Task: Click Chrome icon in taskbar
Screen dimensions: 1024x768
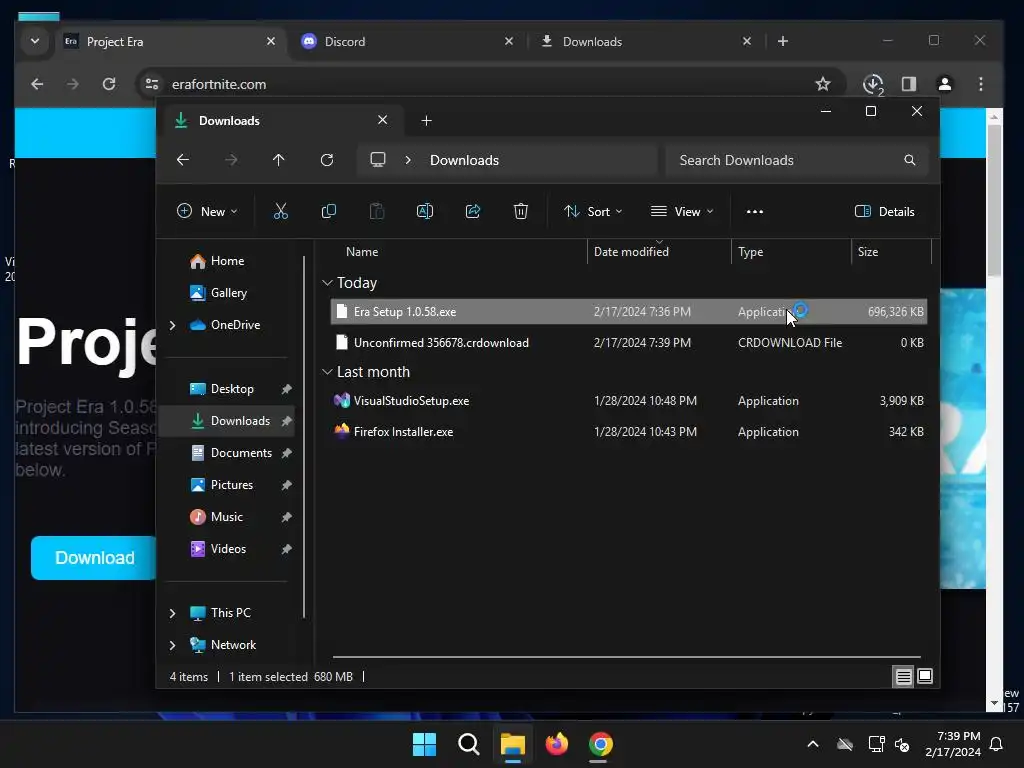Action: click(x=601, y=744)
